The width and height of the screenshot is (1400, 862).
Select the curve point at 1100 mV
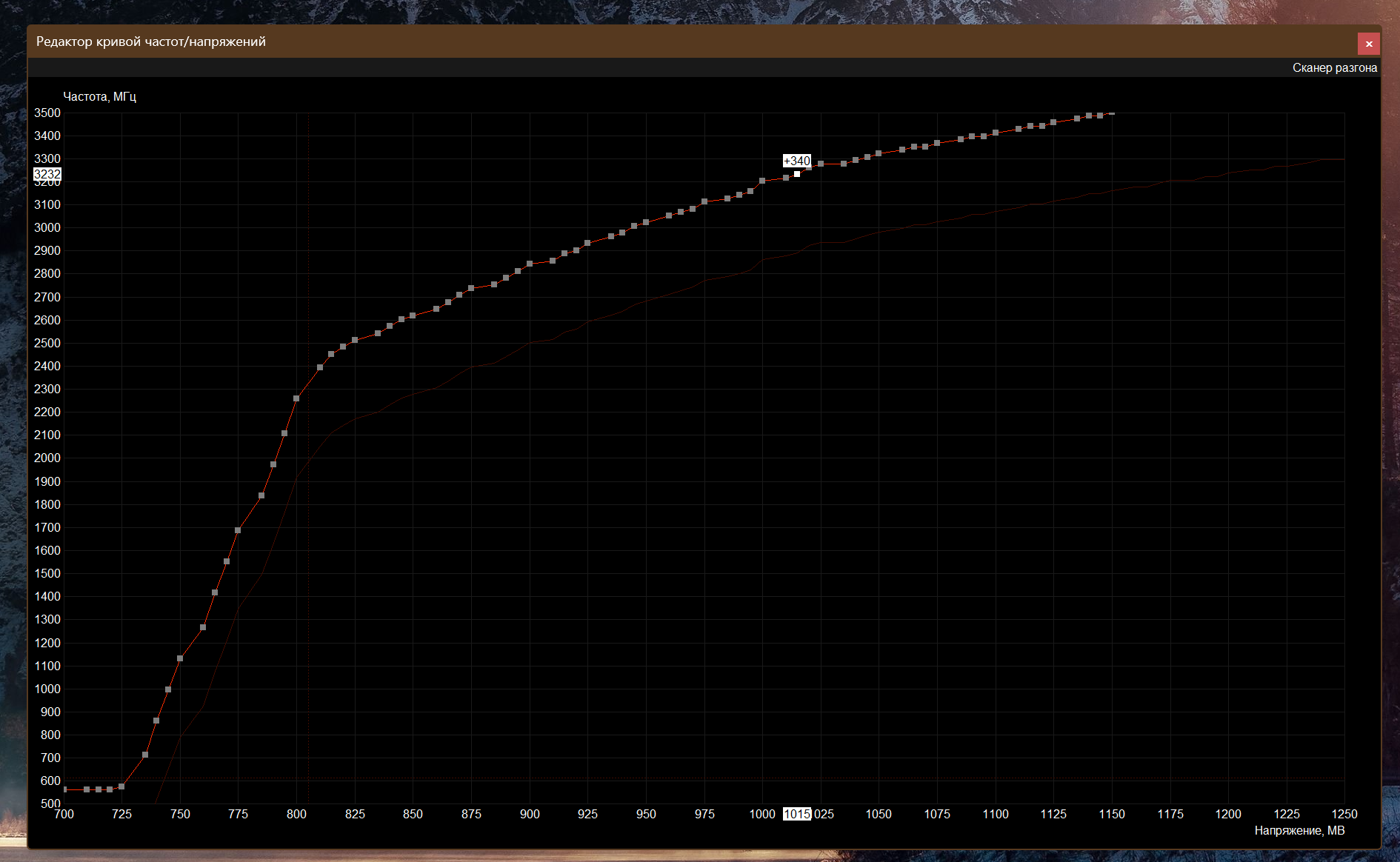click(996, 133)
